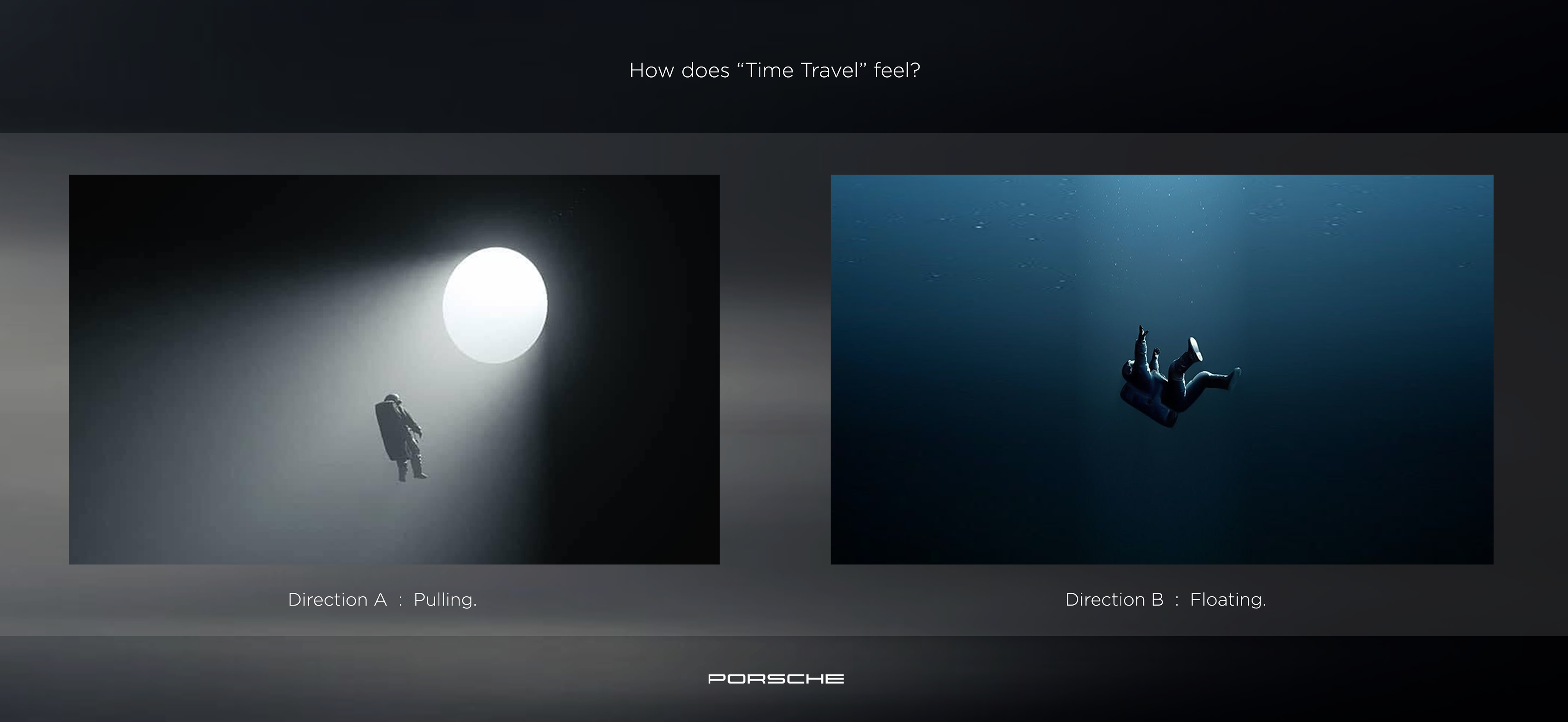Click the glowing white circle of light

tap(494, 305)
